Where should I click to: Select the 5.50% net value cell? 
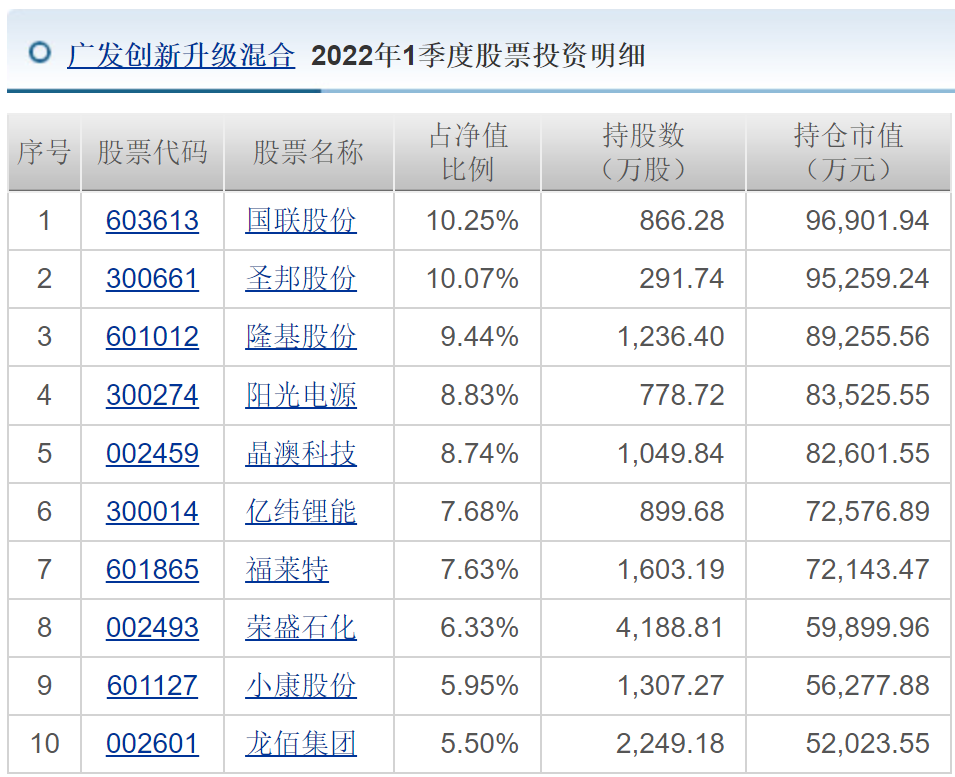(x=467, y=744)
